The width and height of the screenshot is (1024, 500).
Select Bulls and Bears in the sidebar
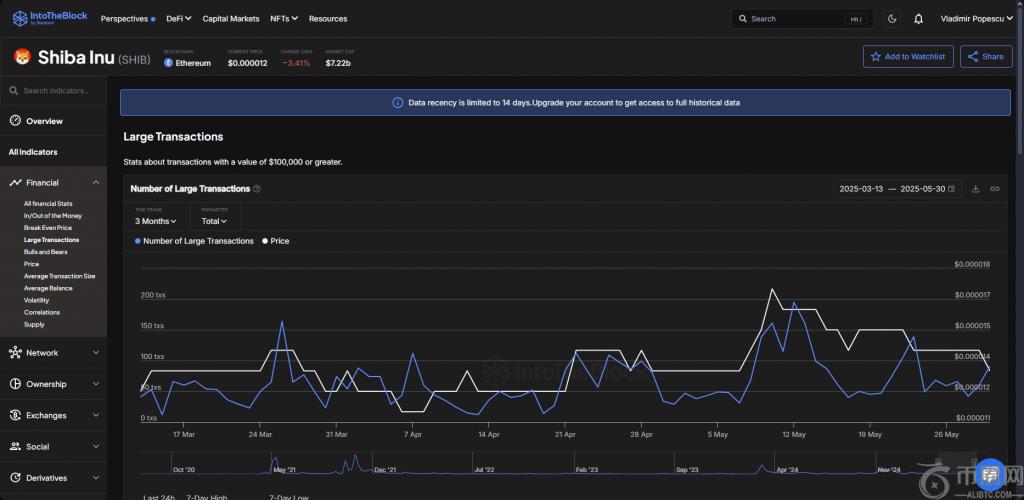(x=46, y=252)
